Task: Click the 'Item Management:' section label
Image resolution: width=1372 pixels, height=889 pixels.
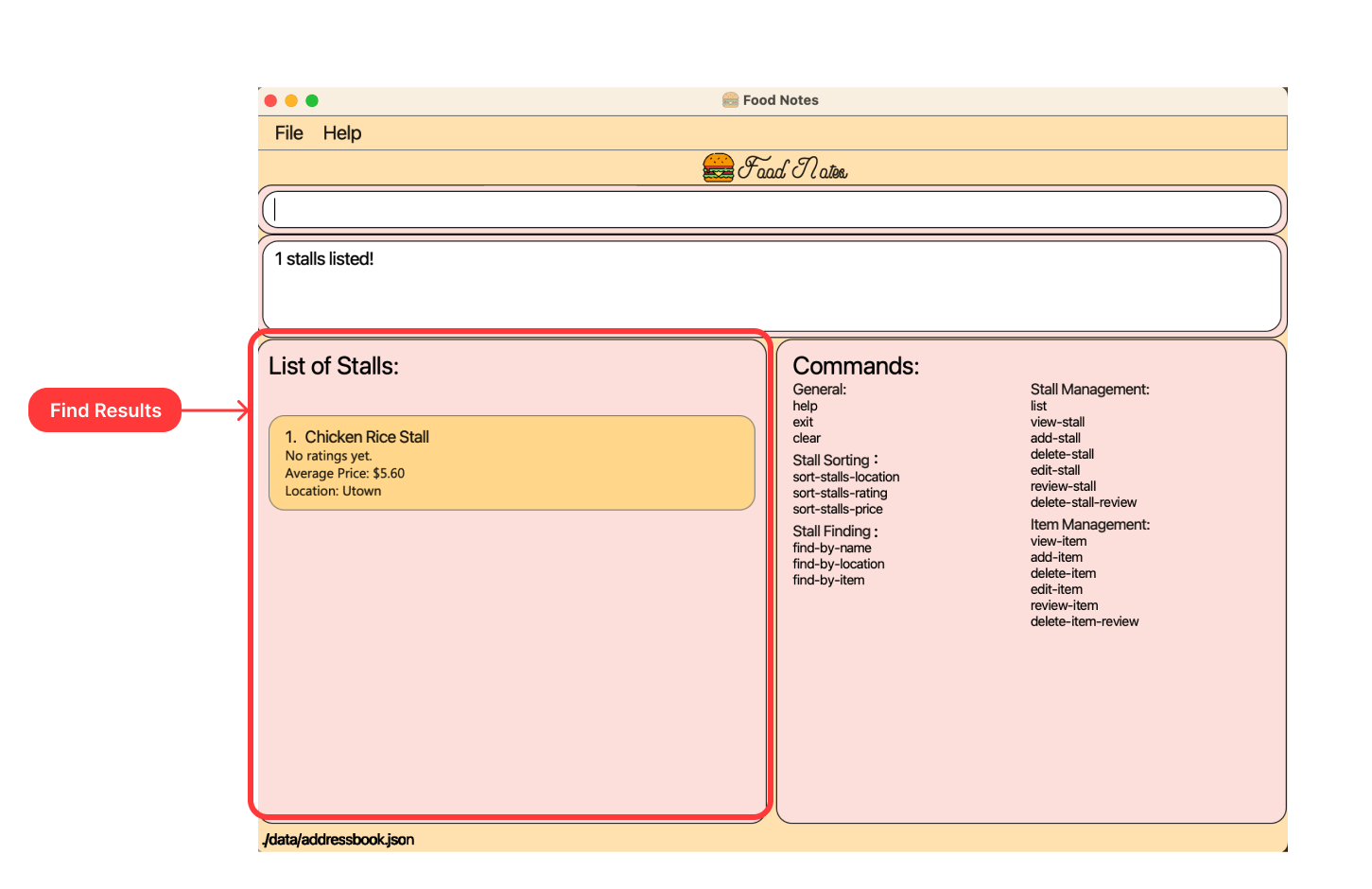Action: 1090,525
